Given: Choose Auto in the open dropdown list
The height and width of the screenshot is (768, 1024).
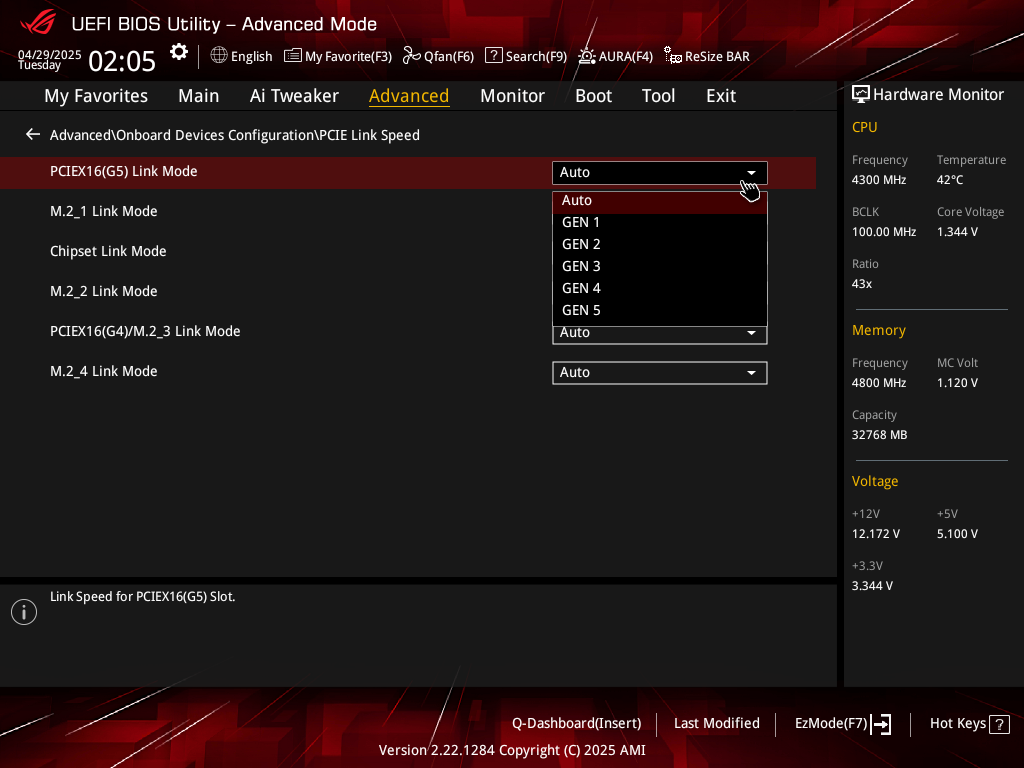Looking at the screenshot, I should [x=660, y=201].
